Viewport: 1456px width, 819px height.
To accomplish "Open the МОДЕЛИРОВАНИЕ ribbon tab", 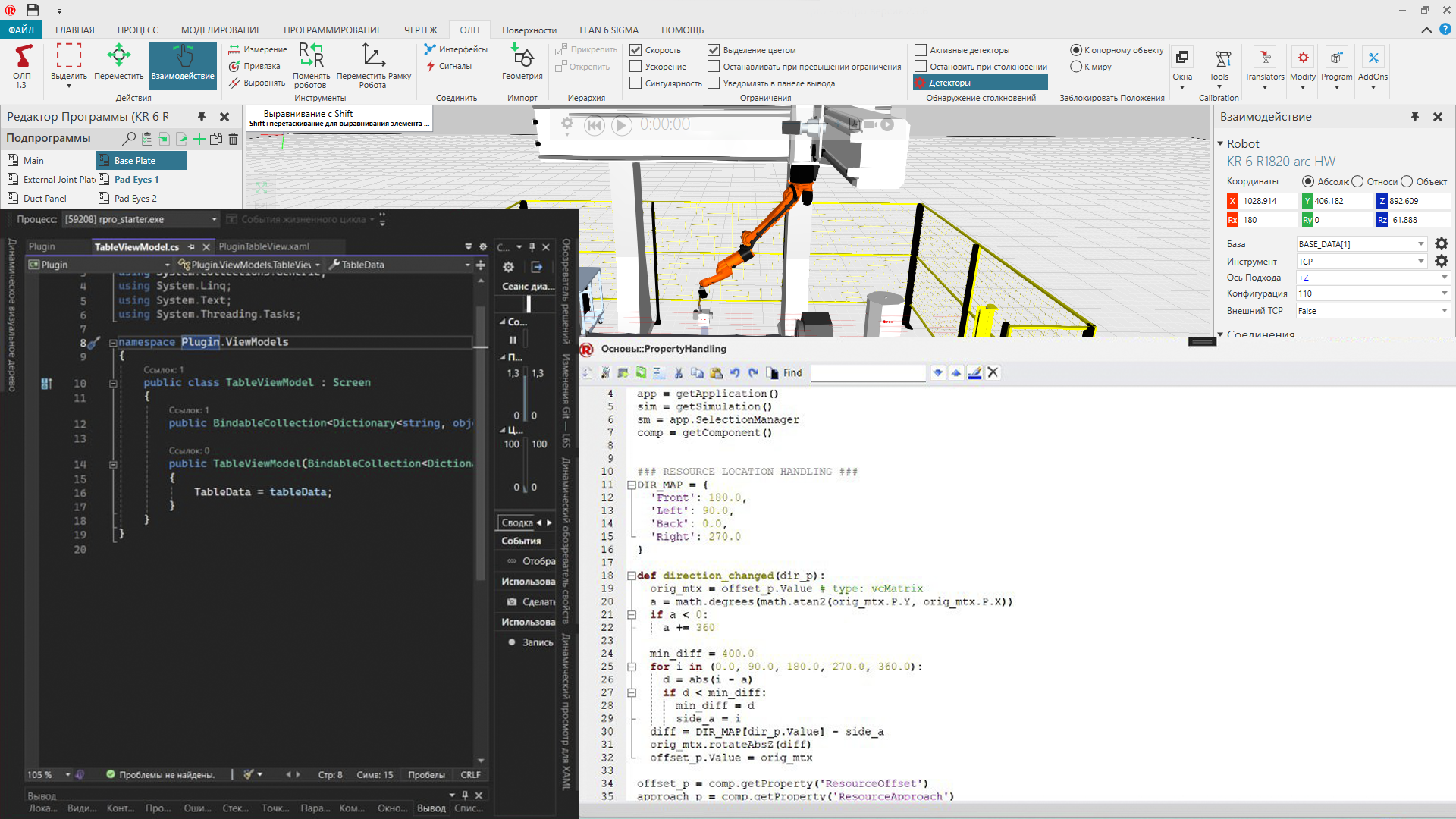I will tap(221, 30).
